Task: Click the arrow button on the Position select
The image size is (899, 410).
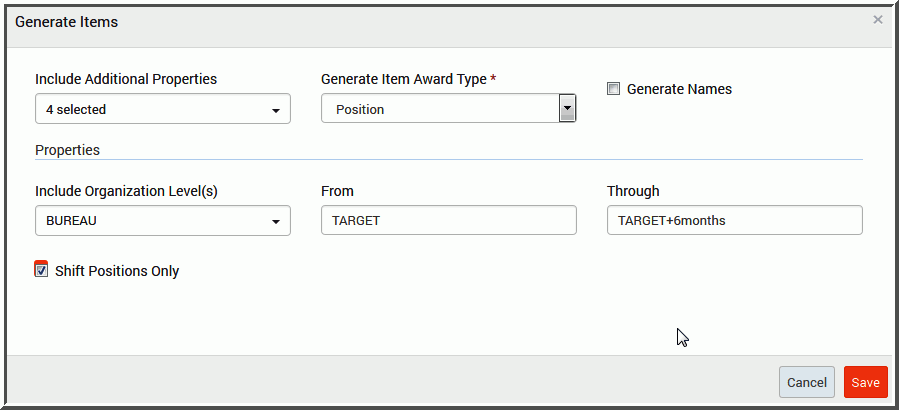Action: point(567,109)
